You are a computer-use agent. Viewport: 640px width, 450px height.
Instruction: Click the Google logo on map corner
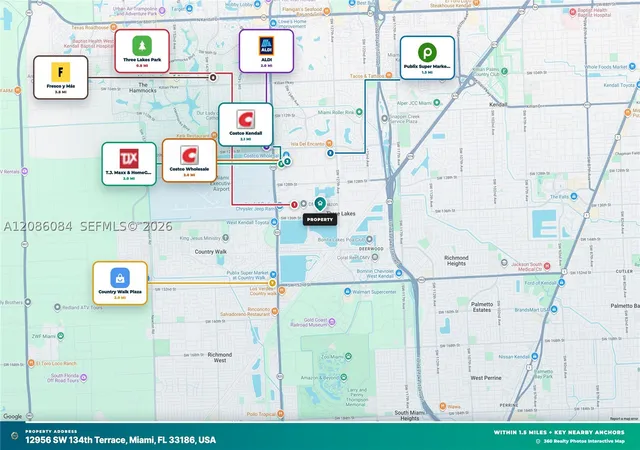[x=13, y=416]
